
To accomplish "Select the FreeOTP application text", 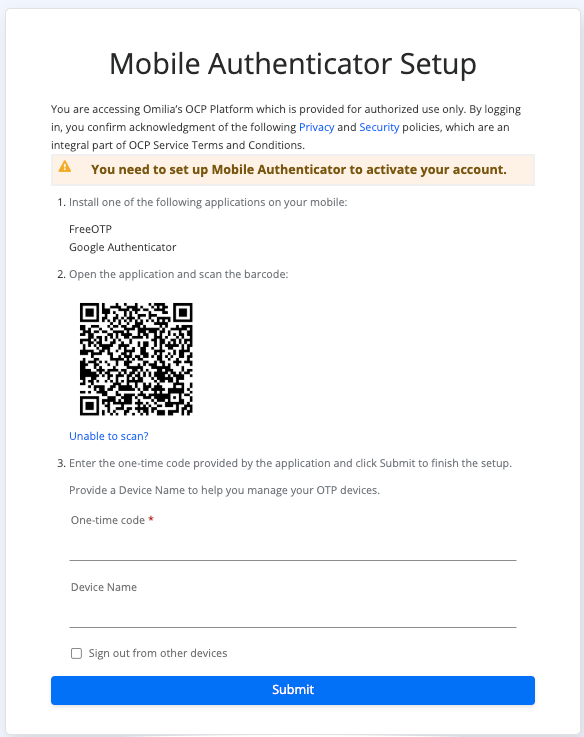I will (x=90, y=229).
